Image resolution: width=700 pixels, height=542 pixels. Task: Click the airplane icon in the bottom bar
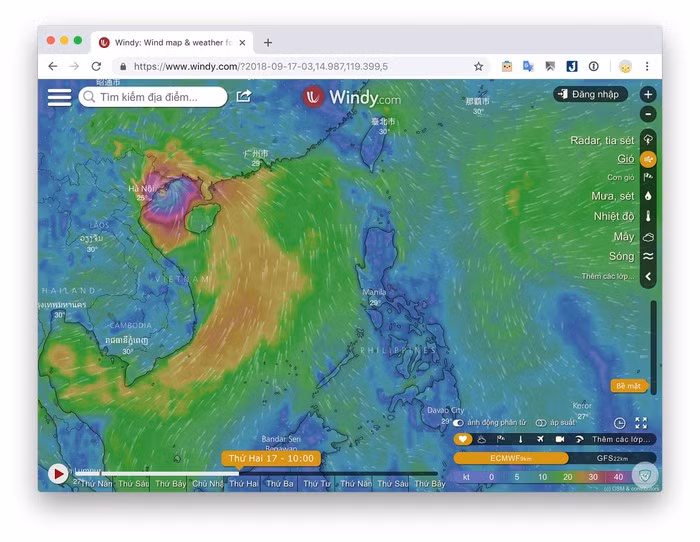[540, 439]
